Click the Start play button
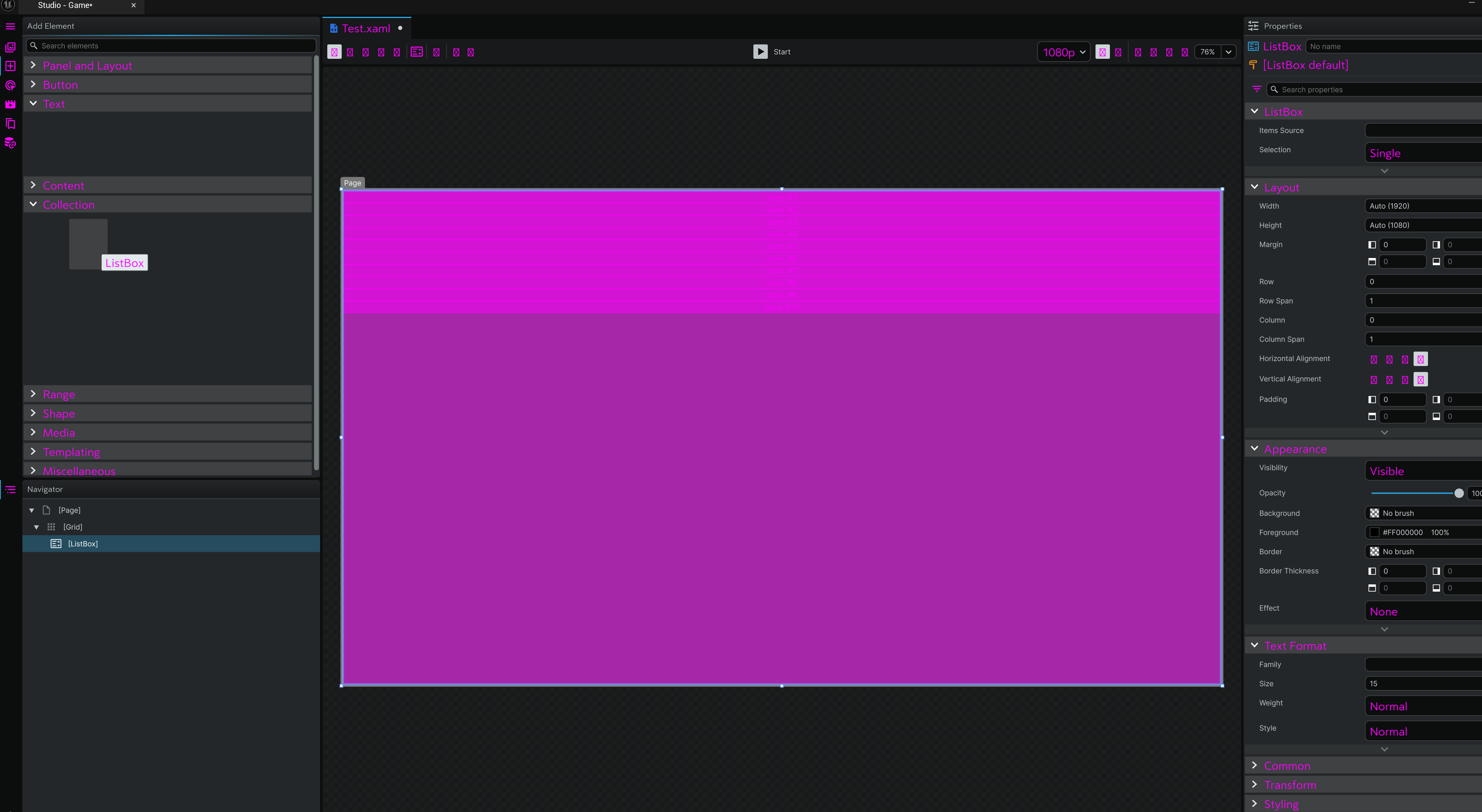The height and width of the screenshot is (812, 1482). tap(760, 52)
